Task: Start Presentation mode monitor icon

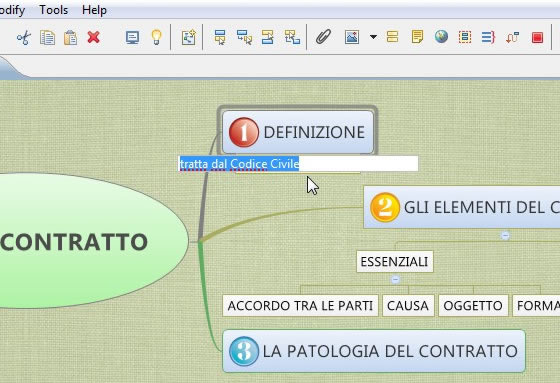Action: (x=132, y=37)
